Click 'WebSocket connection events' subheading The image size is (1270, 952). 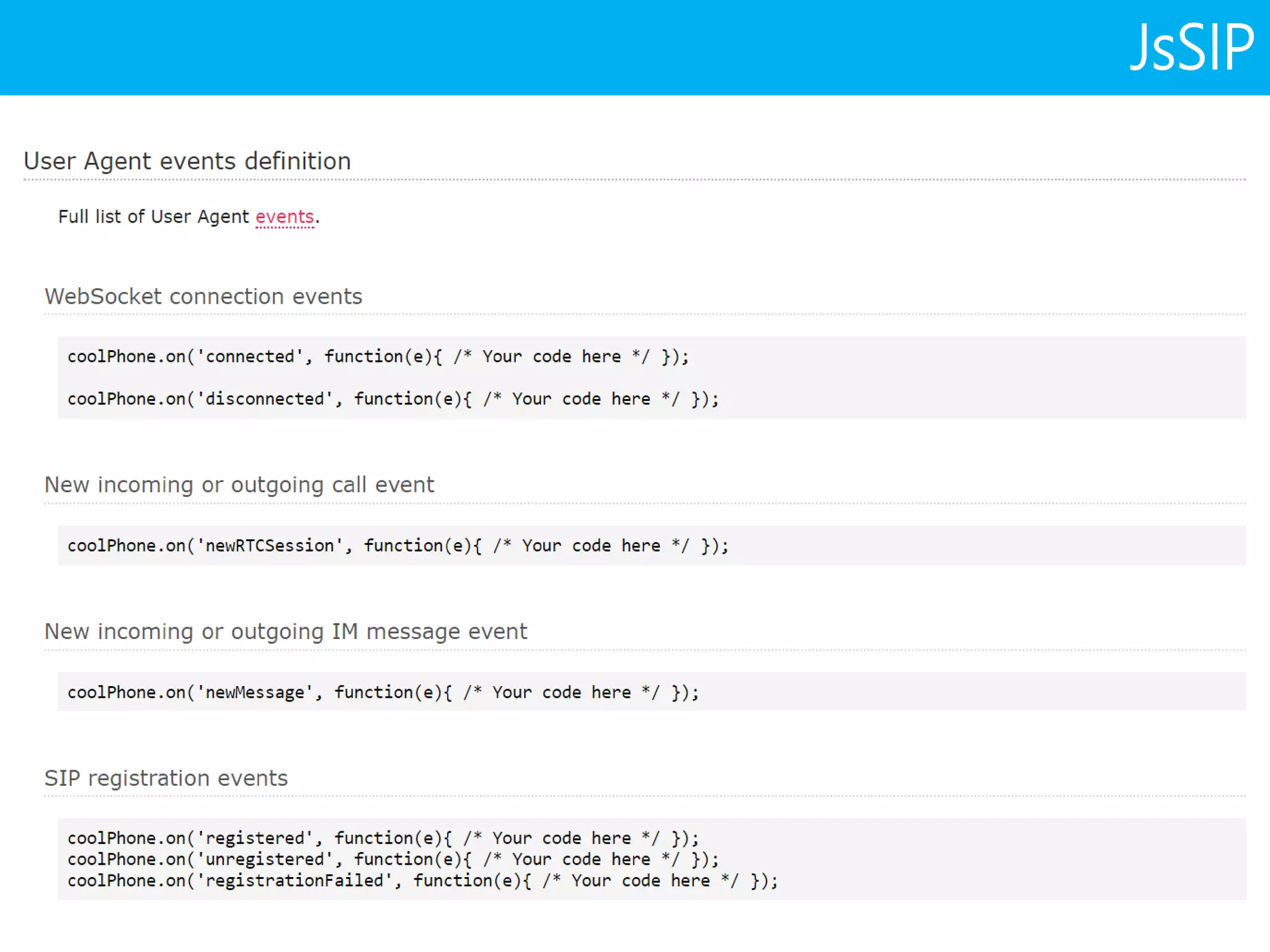[x=203, y=296]
